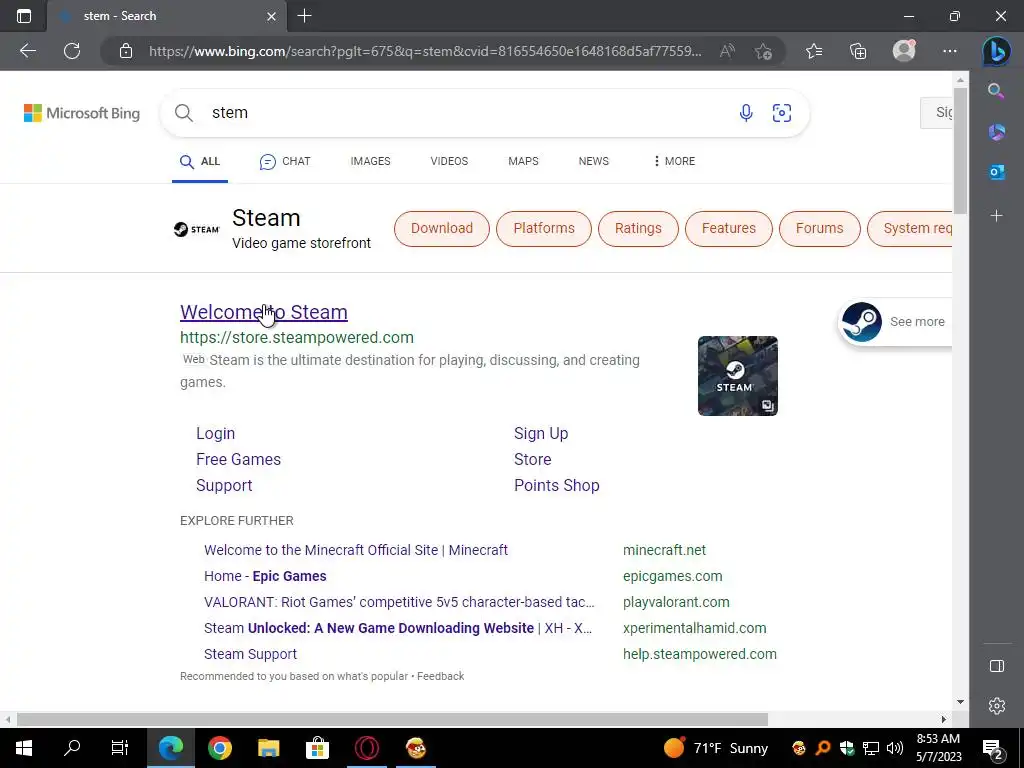Open the Windows Start menu
This screenshot has width=1024, height=768.
[x=24, y=748]
